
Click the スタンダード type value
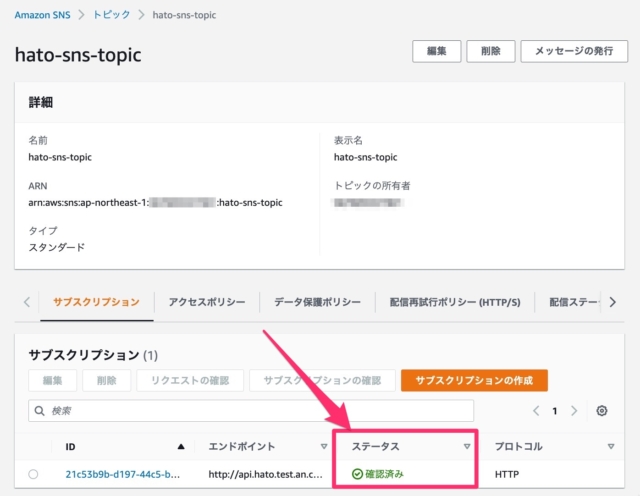57,247
